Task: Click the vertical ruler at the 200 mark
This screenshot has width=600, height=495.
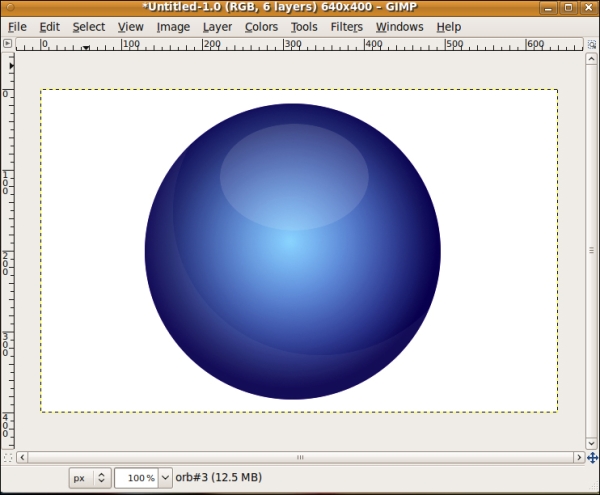Action: (7, 263)
